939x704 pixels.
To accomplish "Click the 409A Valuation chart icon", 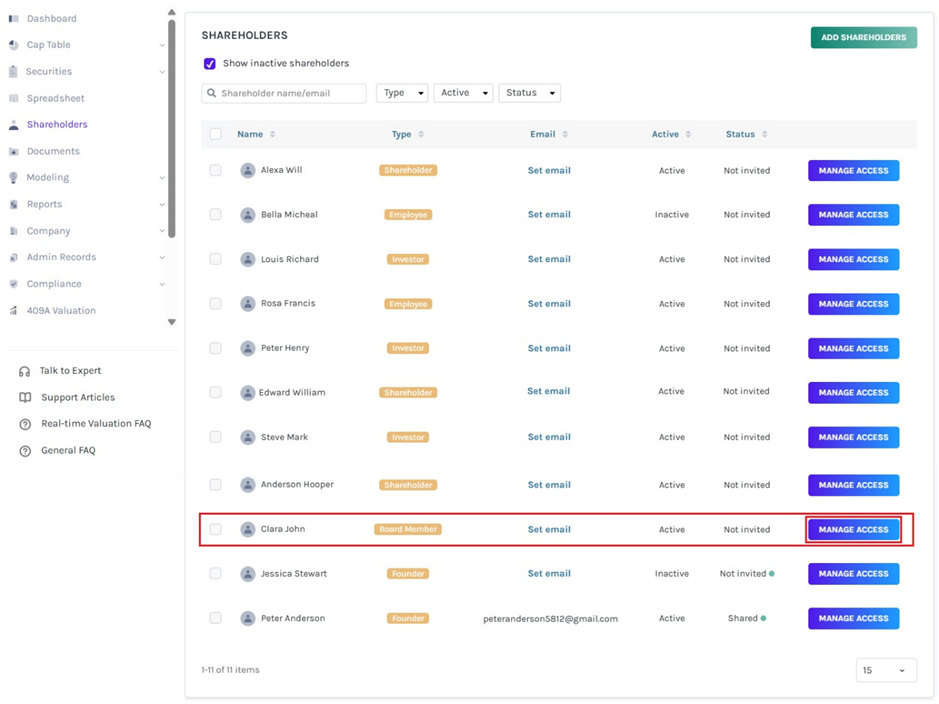I will [13, 311].
